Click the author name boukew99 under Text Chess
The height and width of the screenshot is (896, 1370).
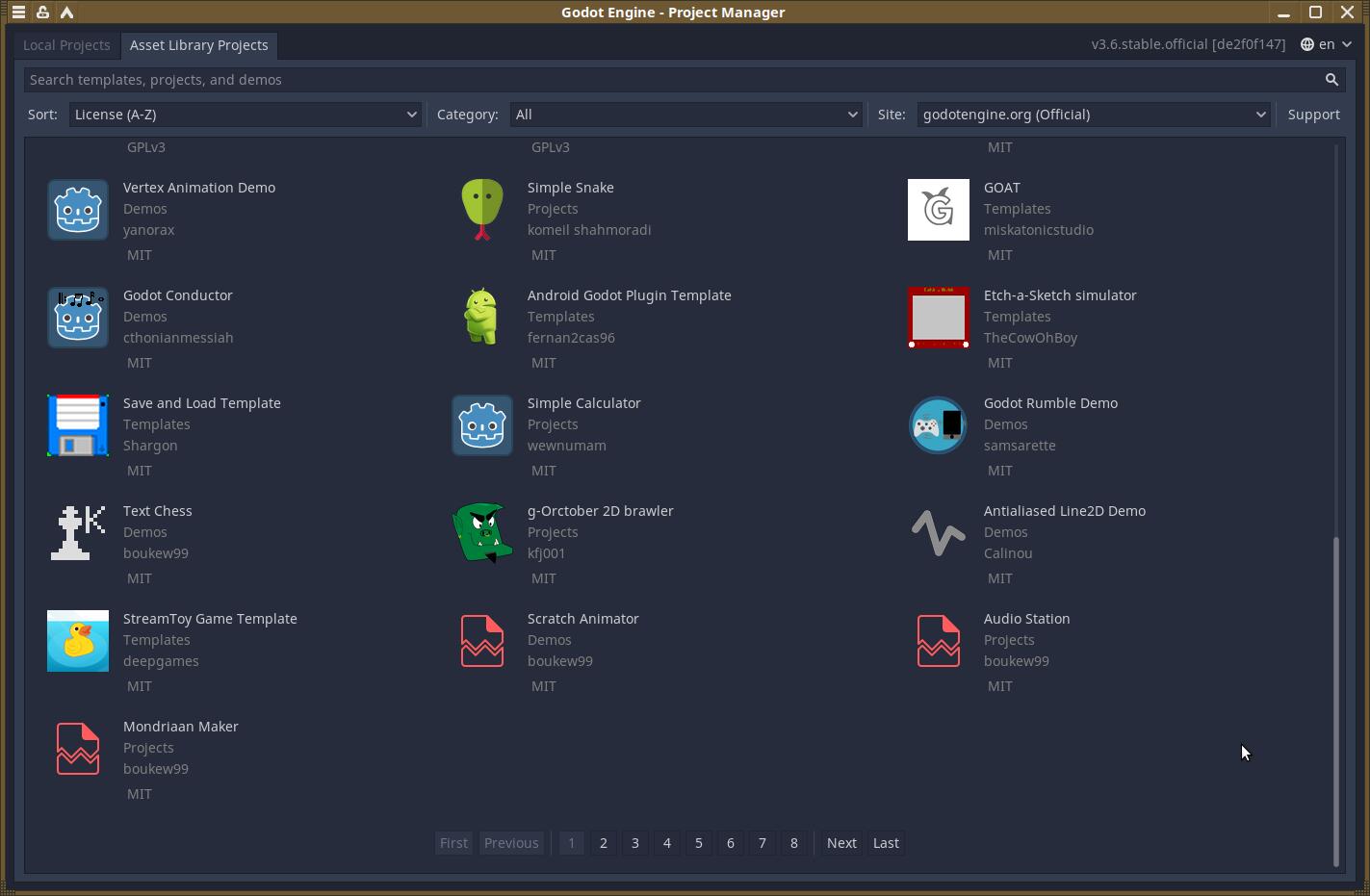(156, 553)
